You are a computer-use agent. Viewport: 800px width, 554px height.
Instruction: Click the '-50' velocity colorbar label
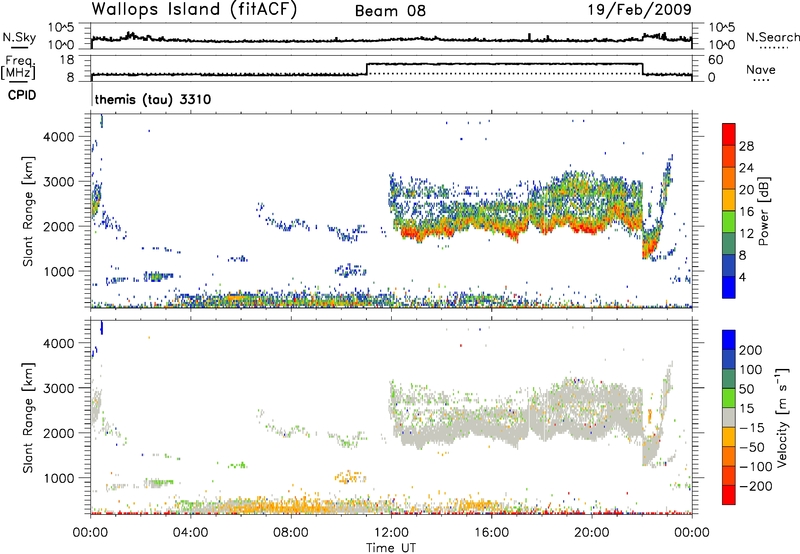point(752,447)
